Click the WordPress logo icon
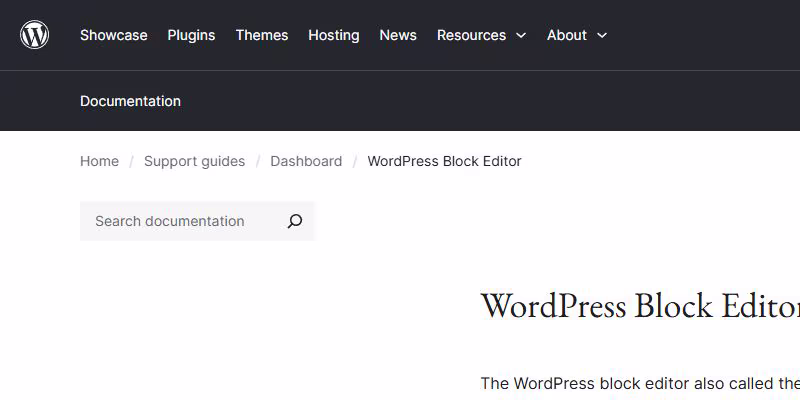 coord(35,35)
